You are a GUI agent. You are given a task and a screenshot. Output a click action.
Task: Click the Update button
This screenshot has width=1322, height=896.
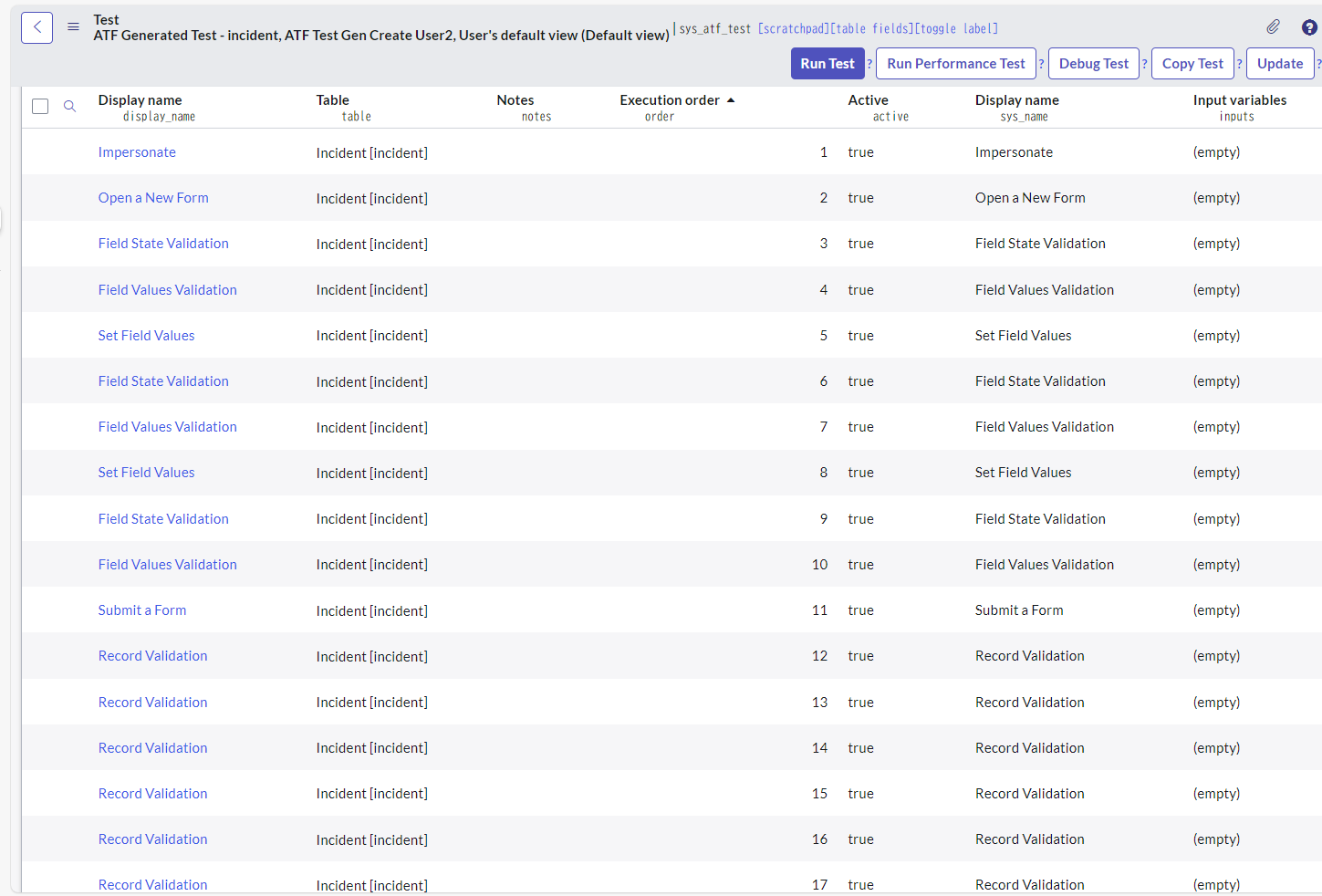(x=1280, y=64)
